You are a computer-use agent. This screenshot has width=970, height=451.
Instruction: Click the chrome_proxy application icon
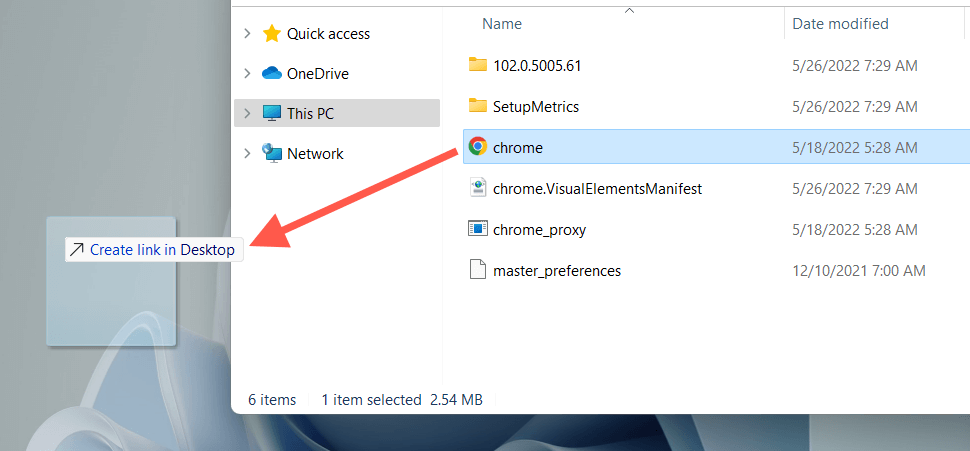coord(478,229)
